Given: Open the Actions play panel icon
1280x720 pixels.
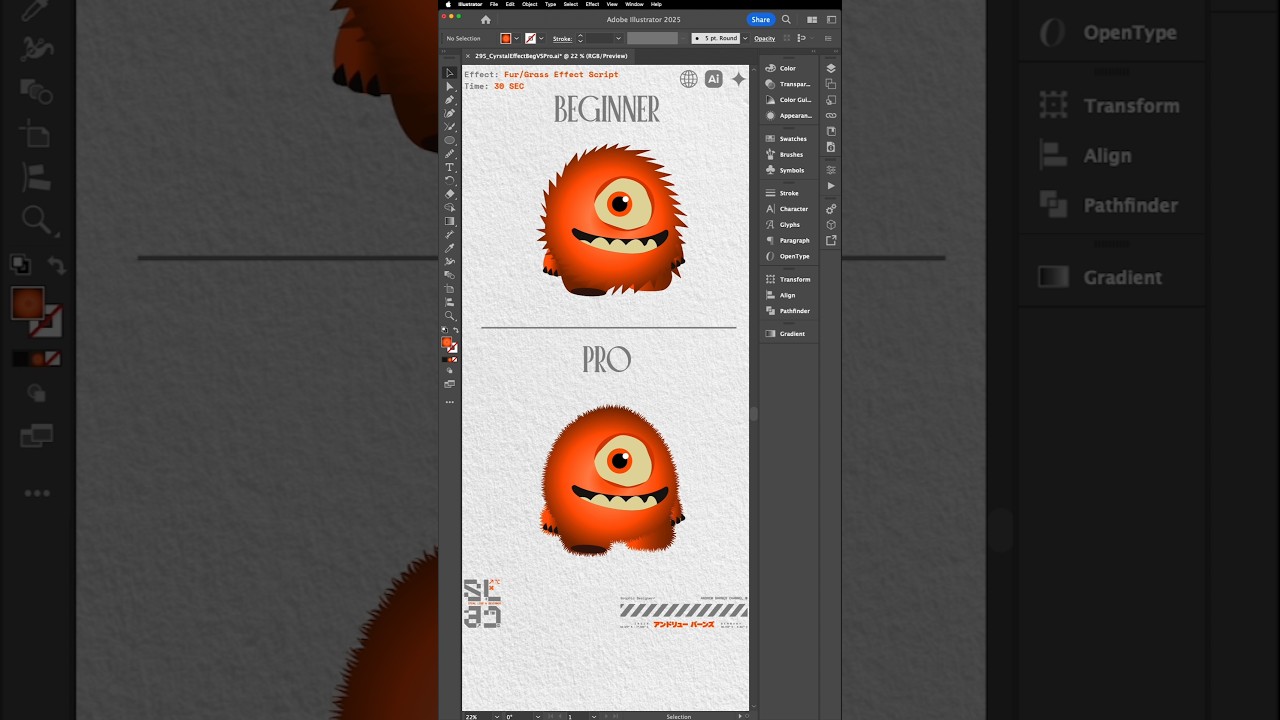Looking at the screenshot, I should (831, 186).
